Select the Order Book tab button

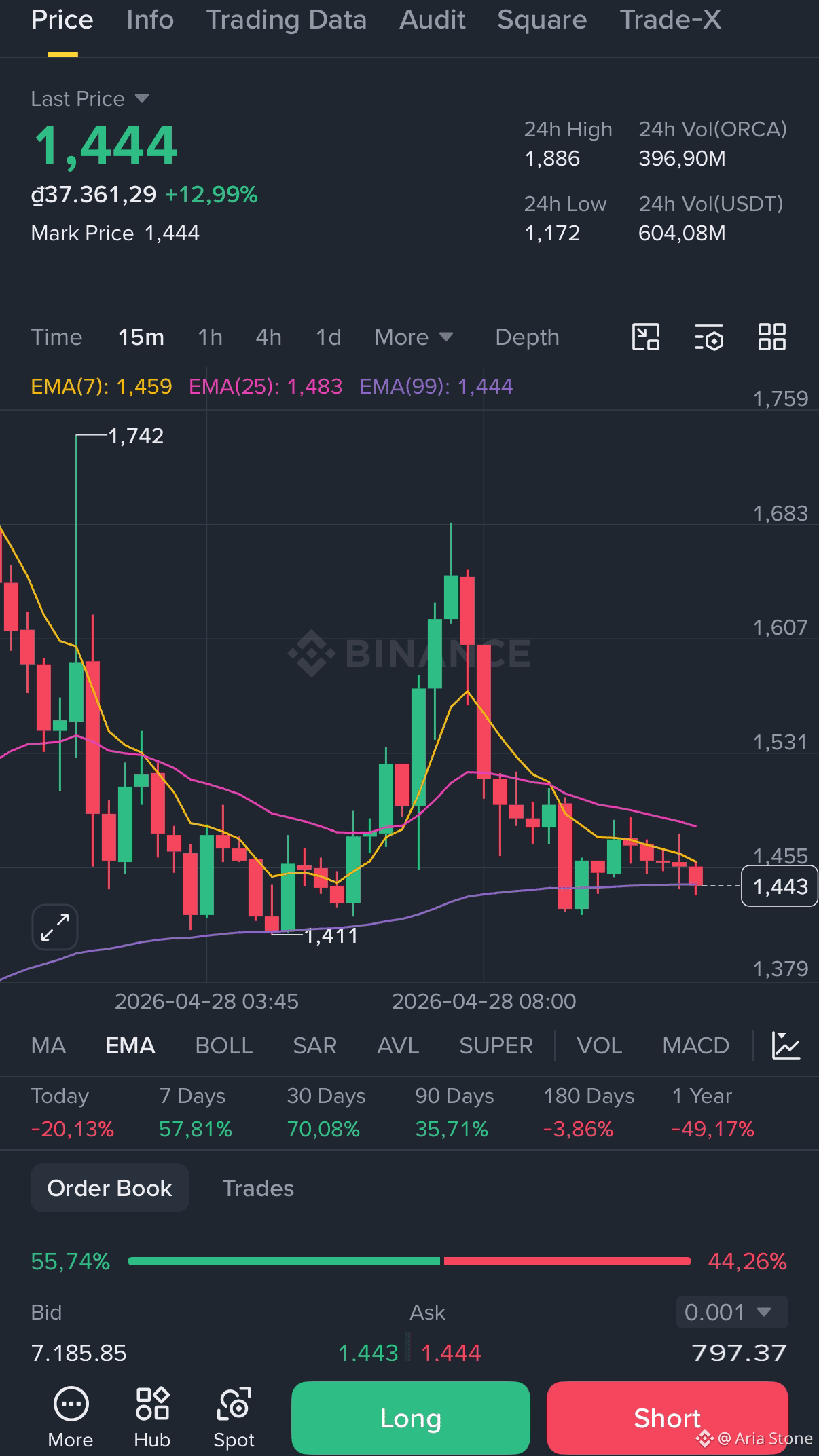pos(110,1188)
